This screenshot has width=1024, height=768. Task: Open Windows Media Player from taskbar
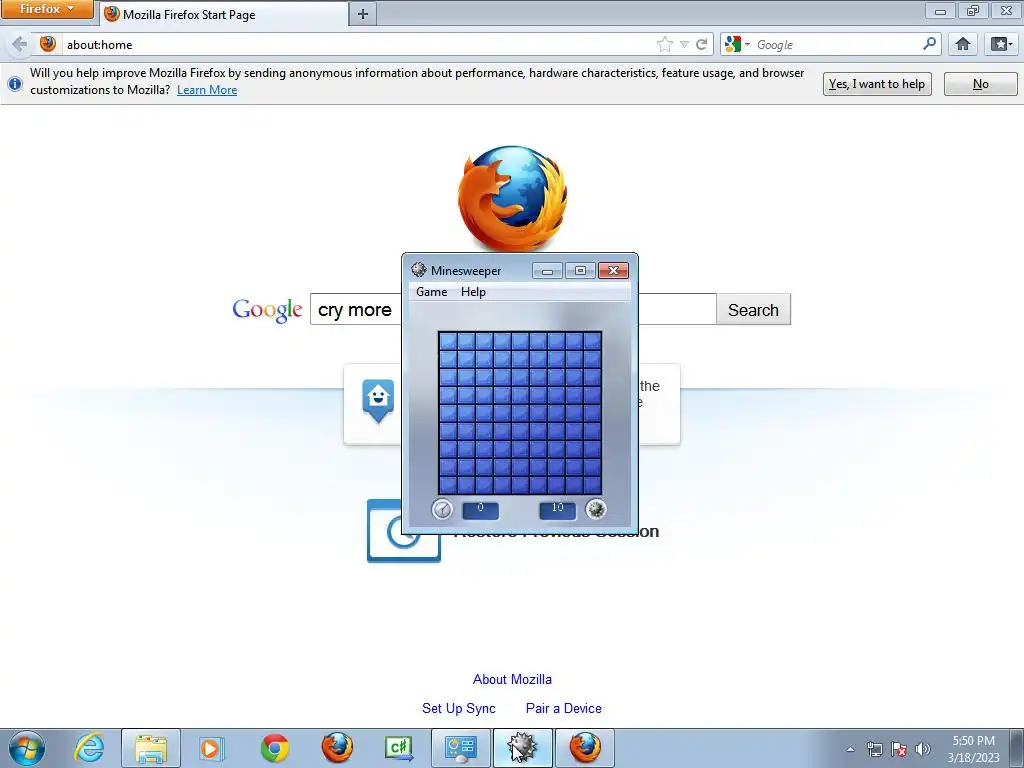[x=212, y=748]
